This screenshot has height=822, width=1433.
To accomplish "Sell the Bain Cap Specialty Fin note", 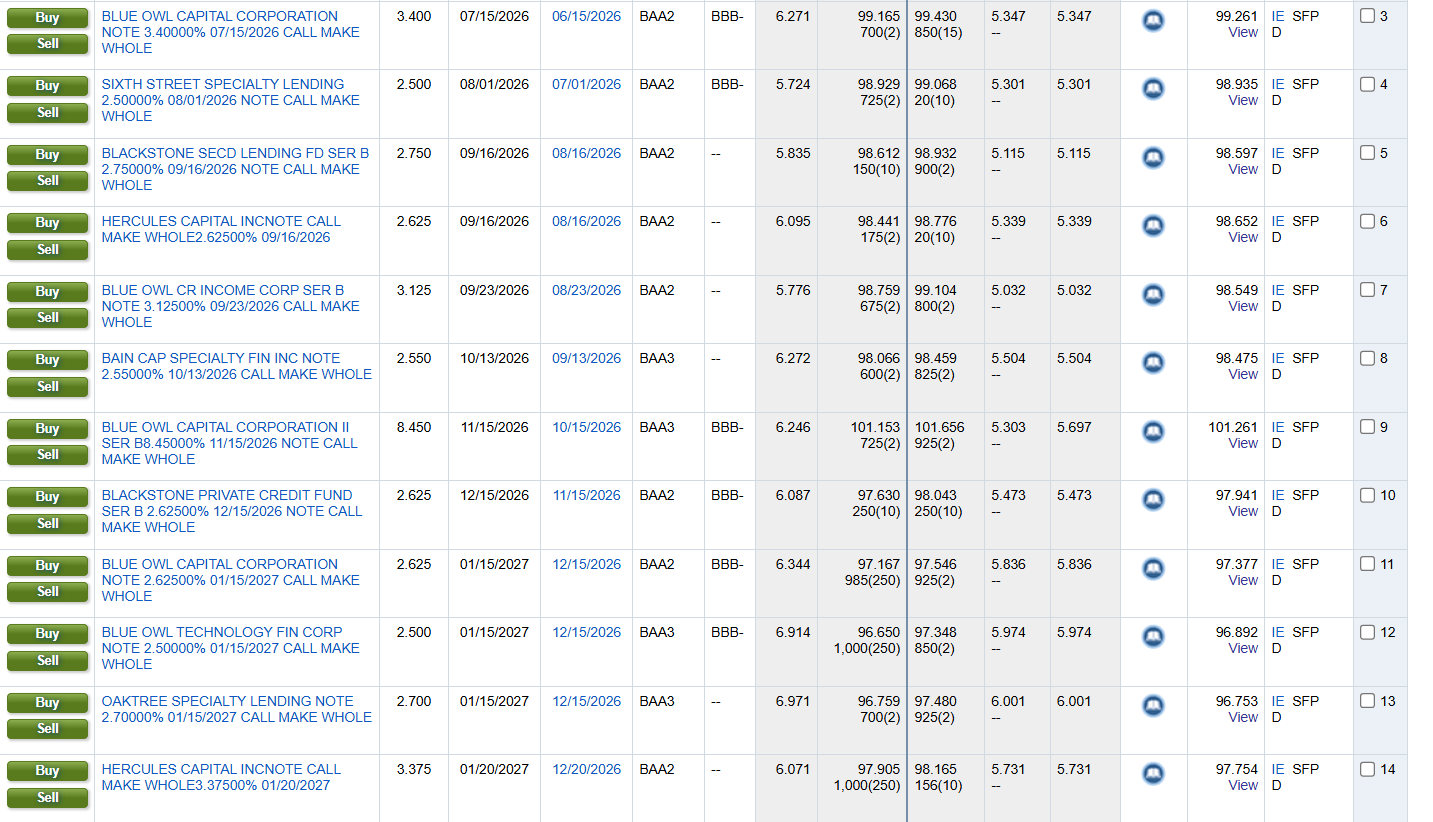I will [x=47, y=386].
